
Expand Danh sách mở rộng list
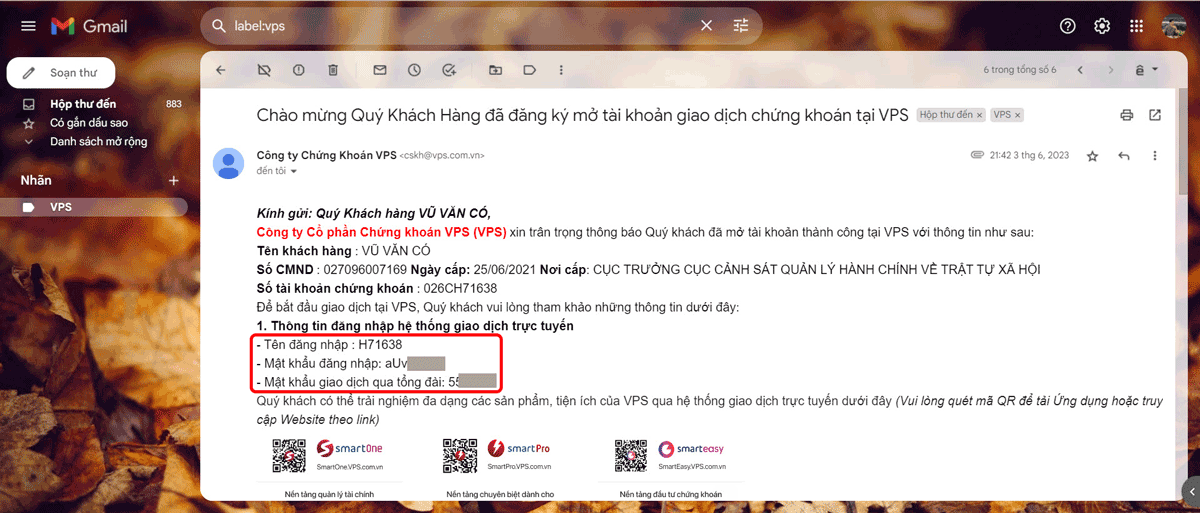coord(98,141)
